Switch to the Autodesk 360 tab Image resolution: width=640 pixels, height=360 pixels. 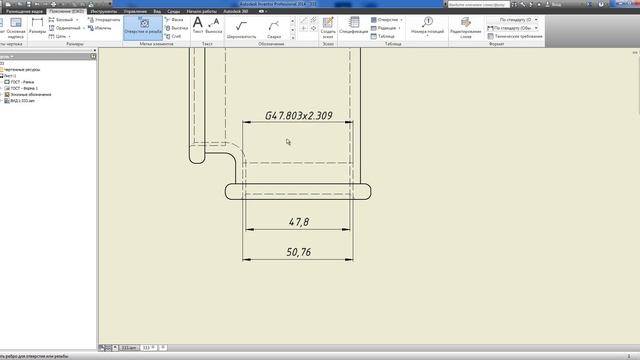pos(236,11)
